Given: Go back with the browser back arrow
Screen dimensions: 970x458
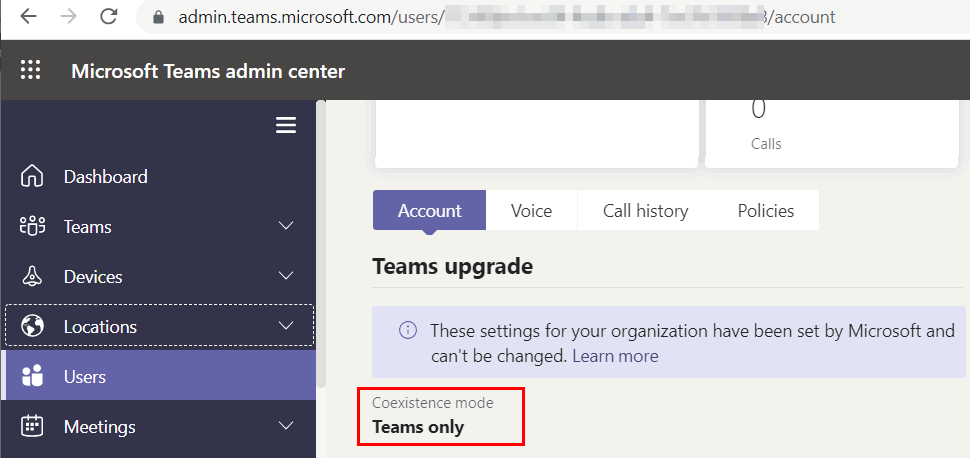Looking at the screenshot, I should [x=28, y=17].
